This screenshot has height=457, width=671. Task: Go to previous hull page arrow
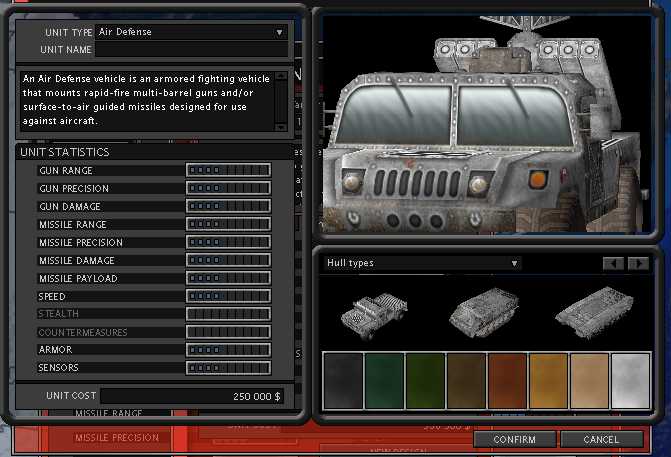pyautogui.click(x=613, y=263)
